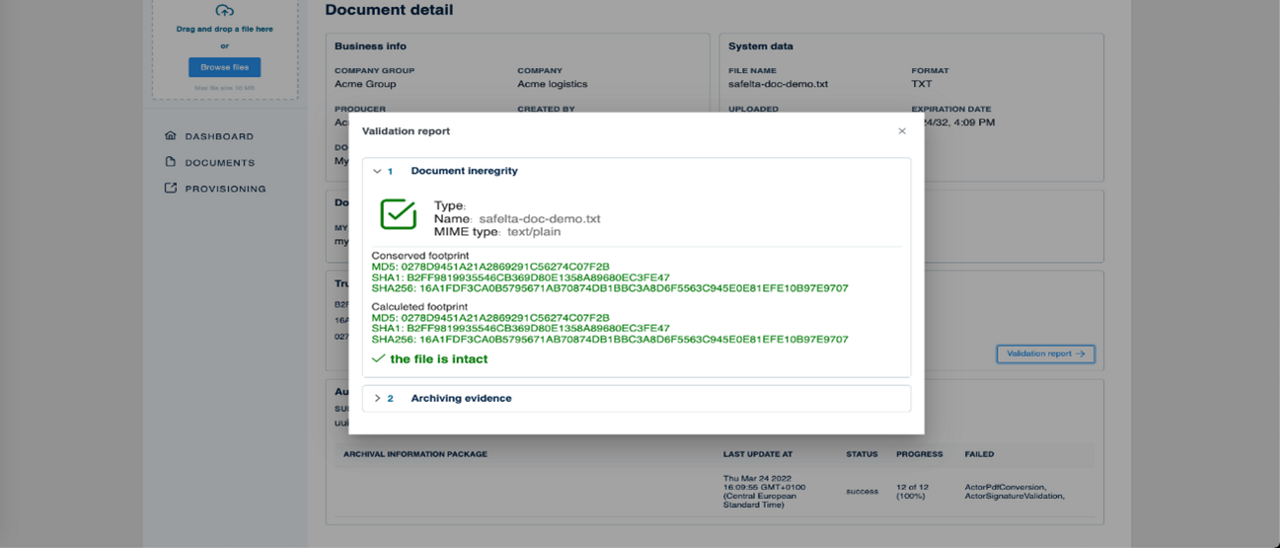Open the Dashboard menu label
Image resolution: width=1280 pixels, height=548 pixels.
click(x=219, y=136)
